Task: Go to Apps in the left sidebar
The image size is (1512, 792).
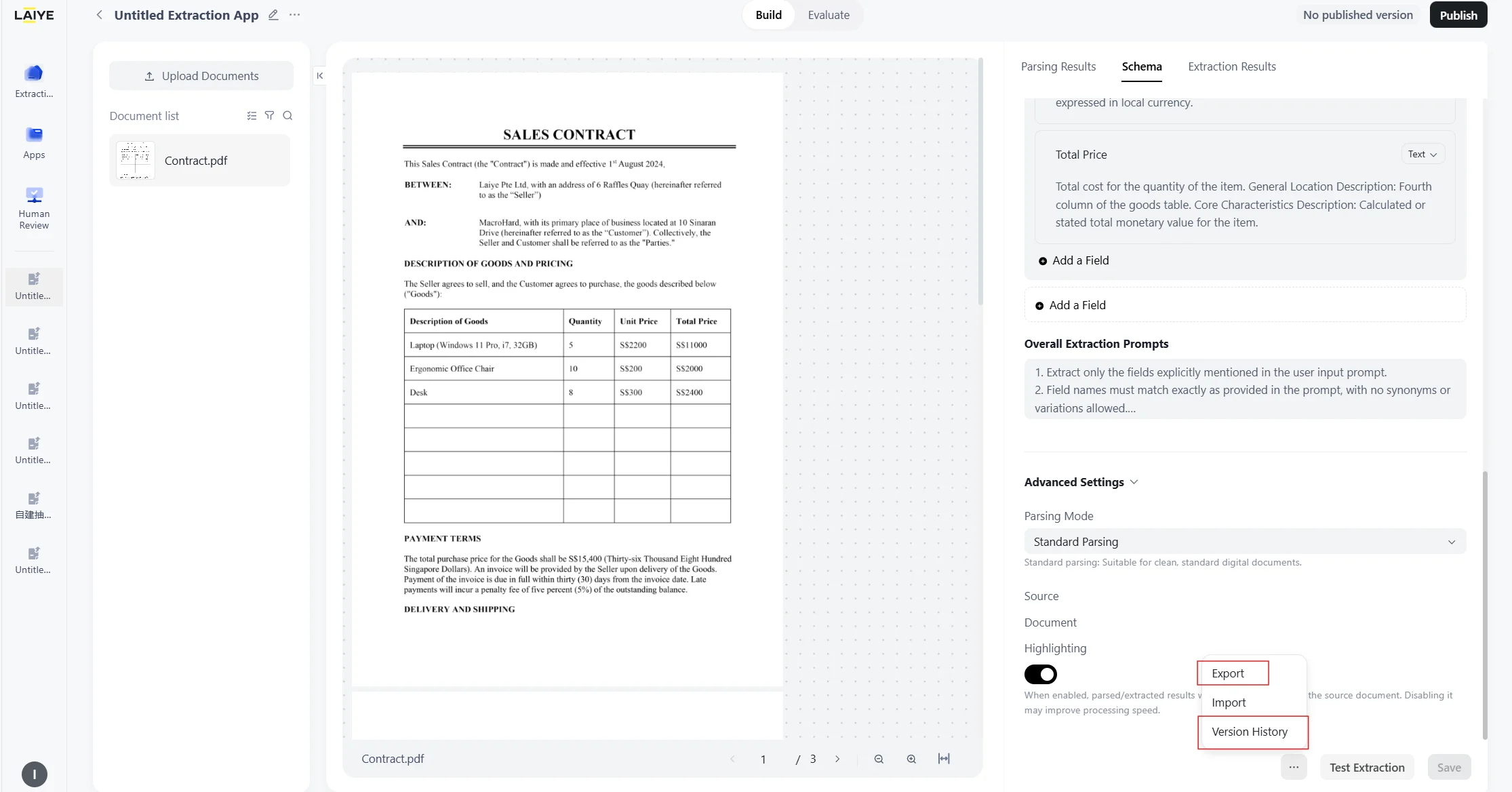Action: click(x=34, y=142)
